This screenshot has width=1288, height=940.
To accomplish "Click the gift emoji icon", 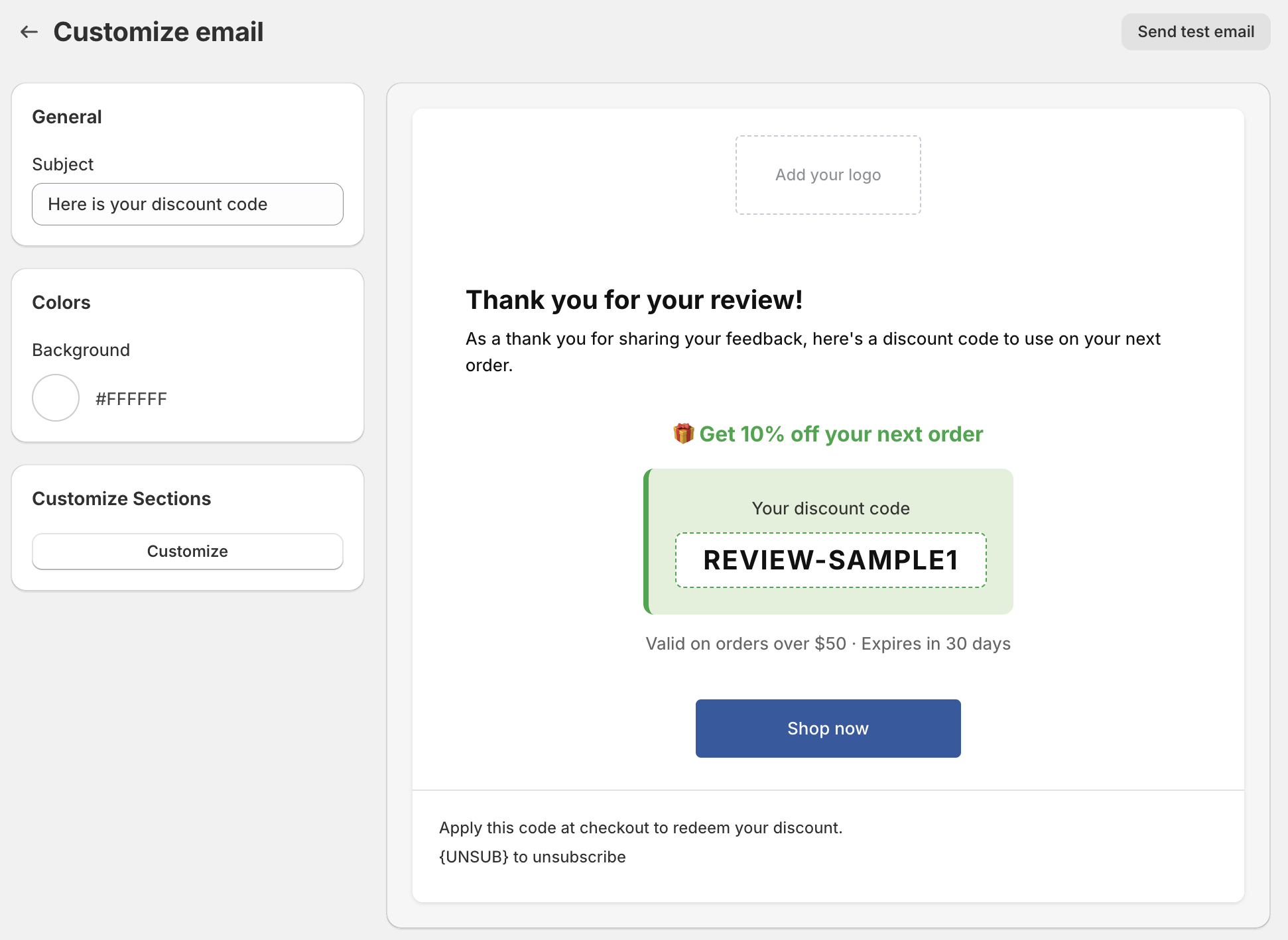I will click(683, 434).
